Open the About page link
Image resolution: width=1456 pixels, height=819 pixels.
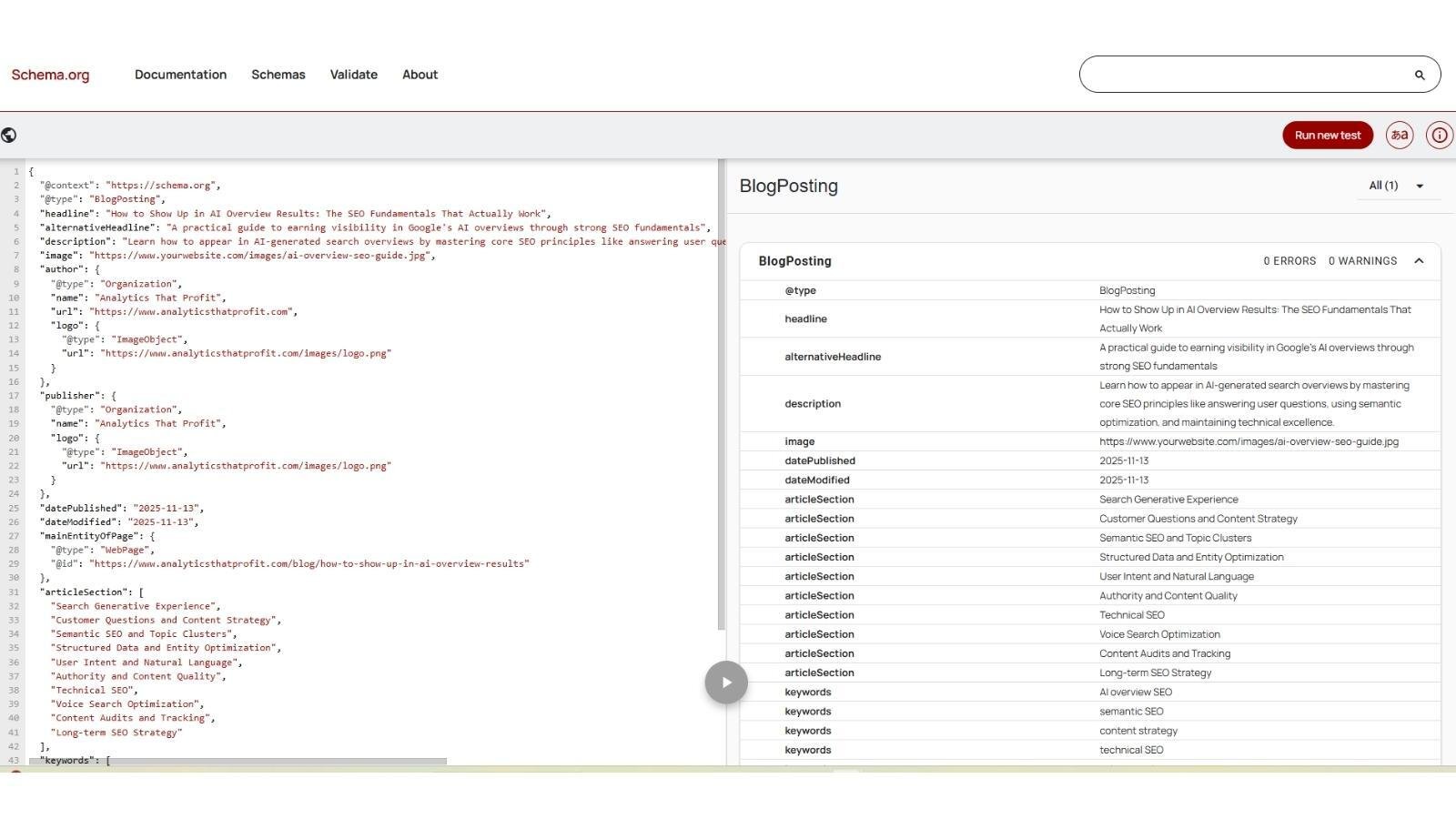click(x=420, y=75)
